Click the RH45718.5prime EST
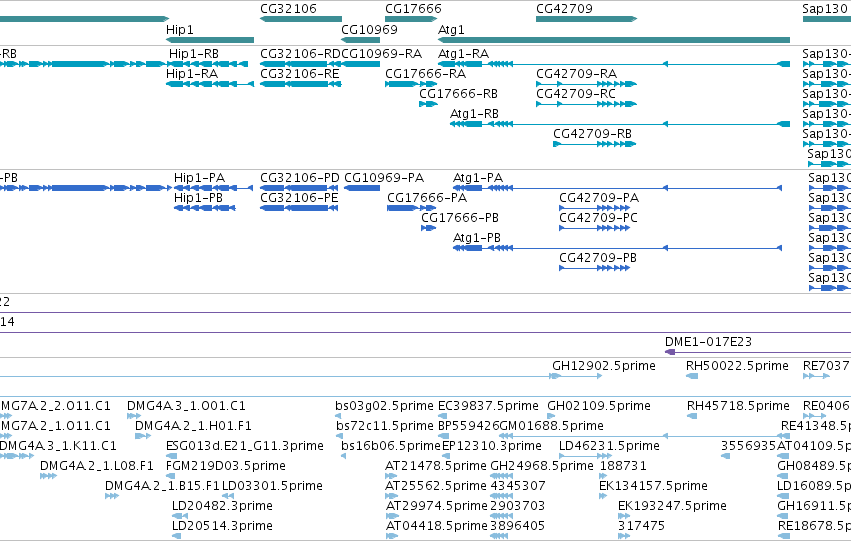This screenshot has width=851, height=541. [692, 416]
